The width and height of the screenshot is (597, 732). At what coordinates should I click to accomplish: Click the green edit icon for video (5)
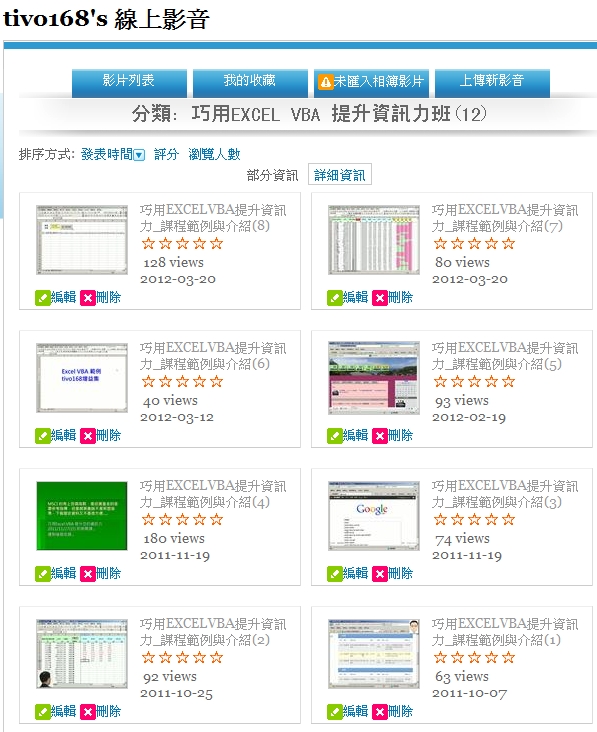click(335, 436)
